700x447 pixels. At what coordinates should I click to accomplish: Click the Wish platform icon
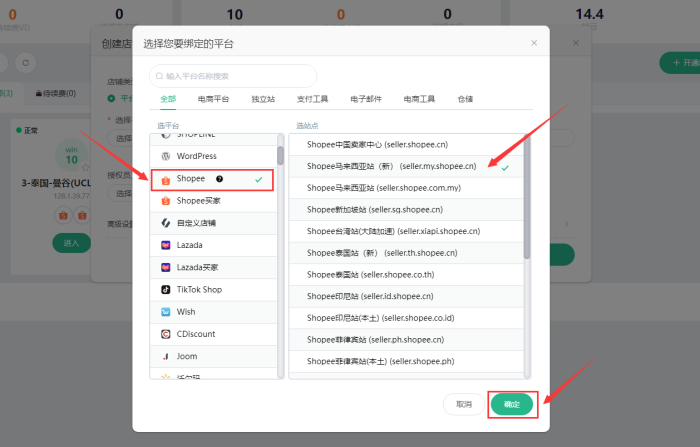166,312
